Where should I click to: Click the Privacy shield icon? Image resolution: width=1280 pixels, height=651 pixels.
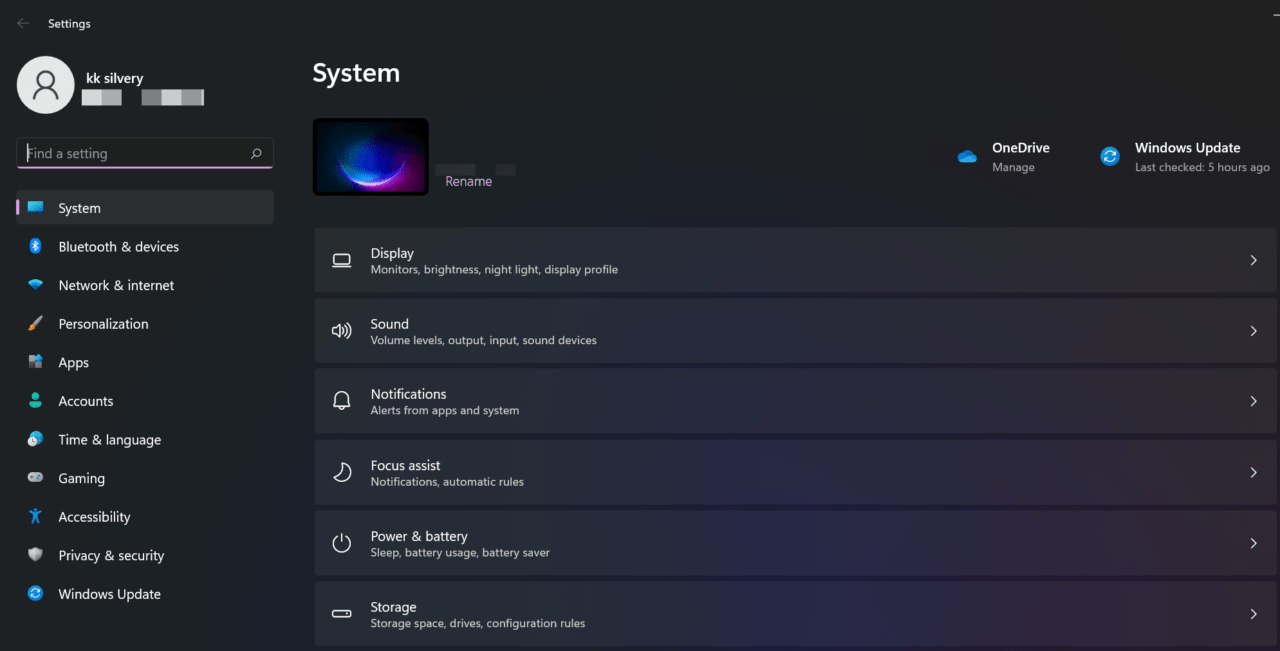36,555
